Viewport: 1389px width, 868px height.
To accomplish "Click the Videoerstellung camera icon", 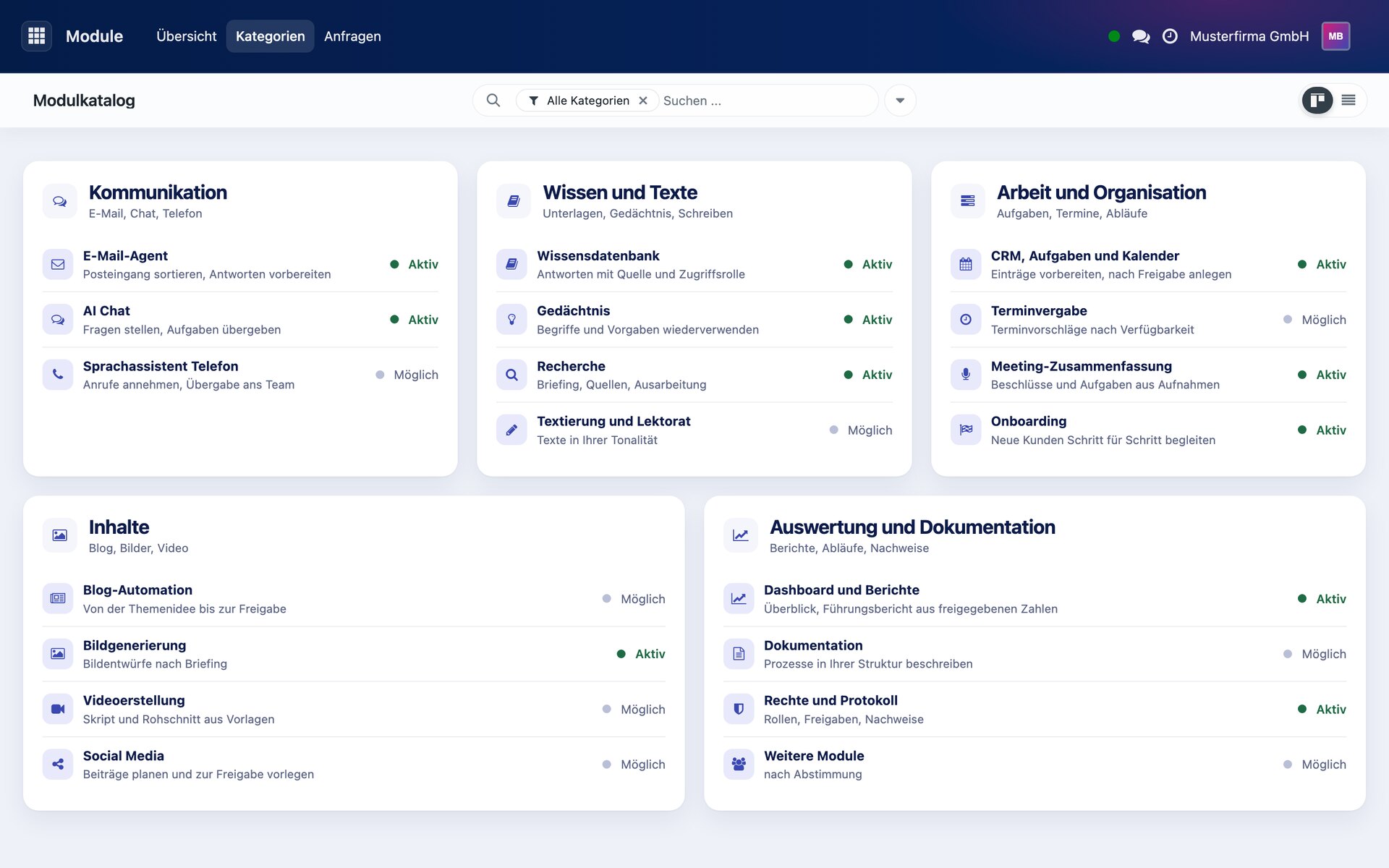I will click(x=58, y=710).
